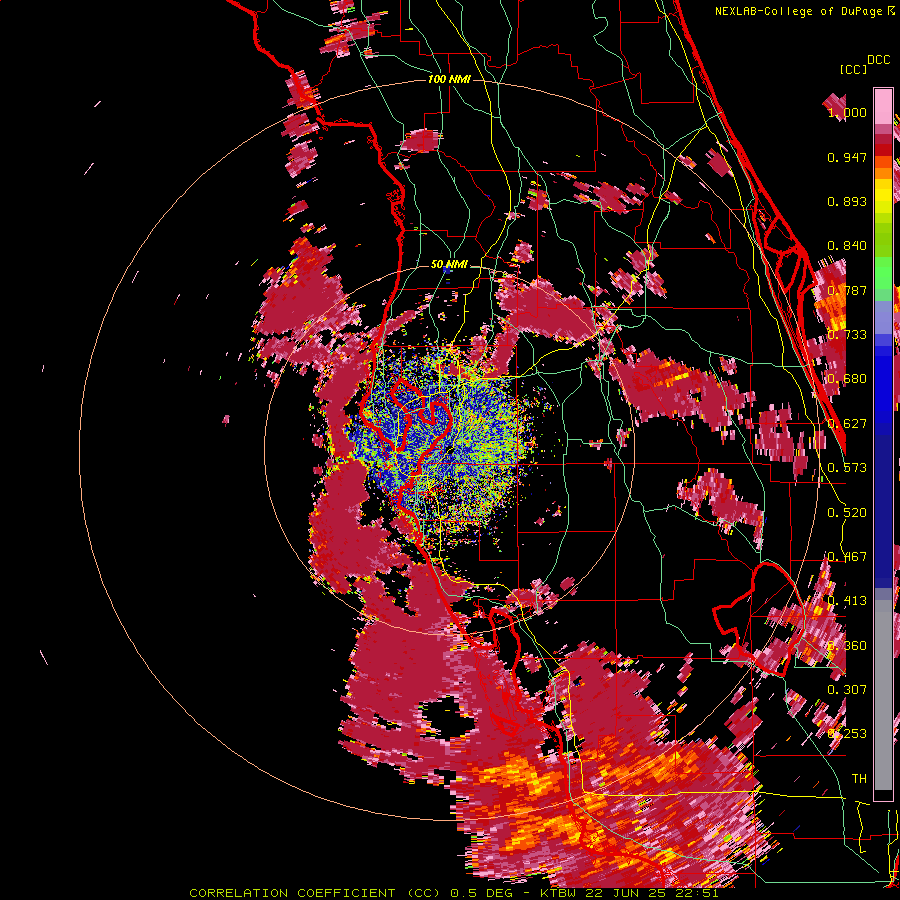
Task: Click the 0.947 scale value
Action: tap(847, 157)
